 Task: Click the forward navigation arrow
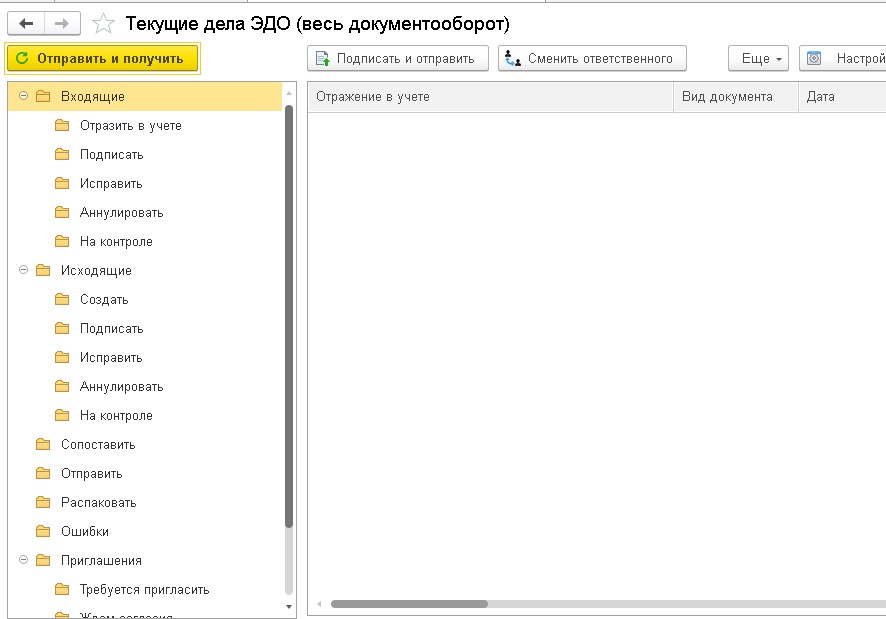(62, 24)
